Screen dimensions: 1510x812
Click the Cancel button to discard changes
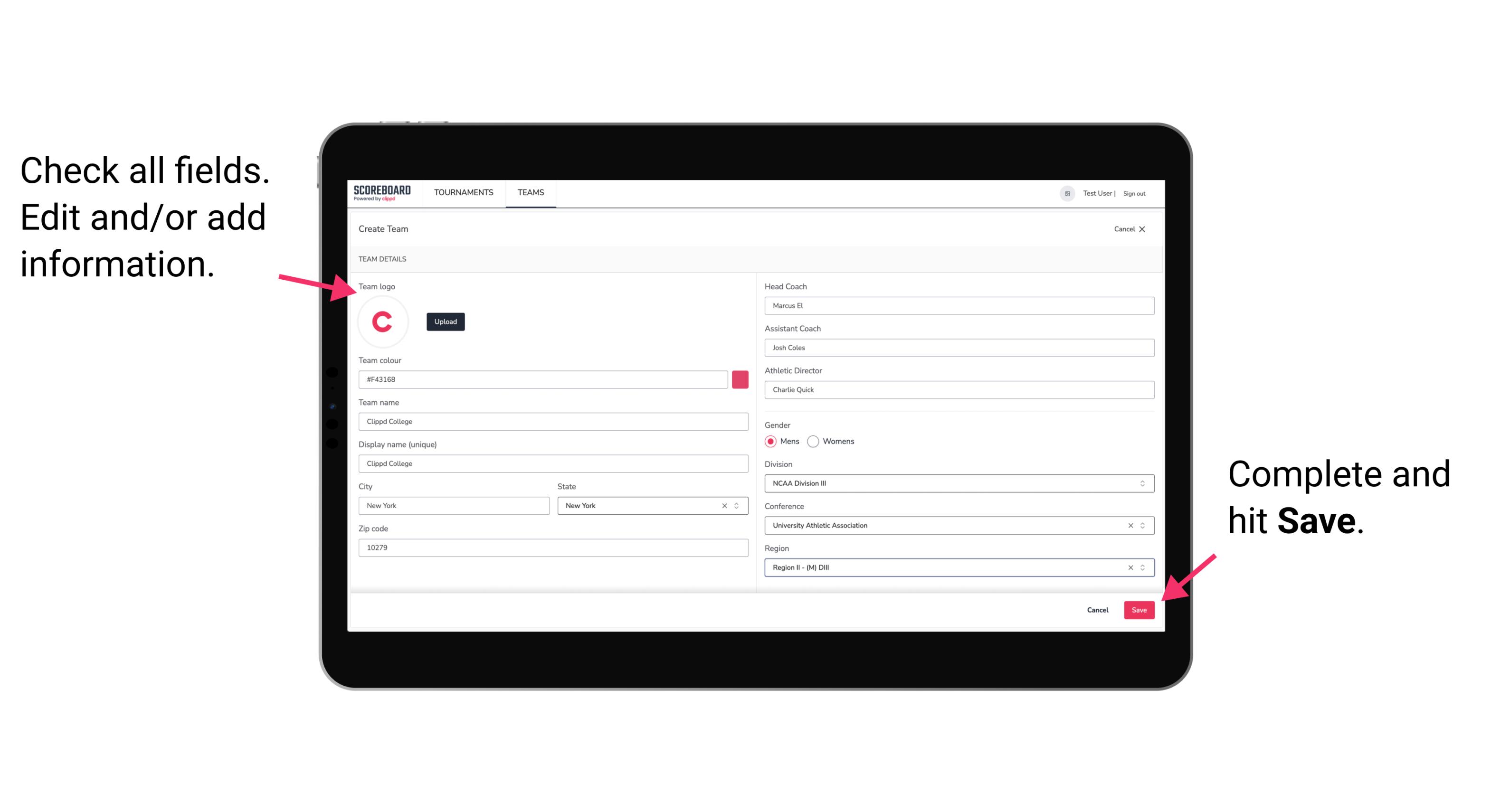(1097, 608)
